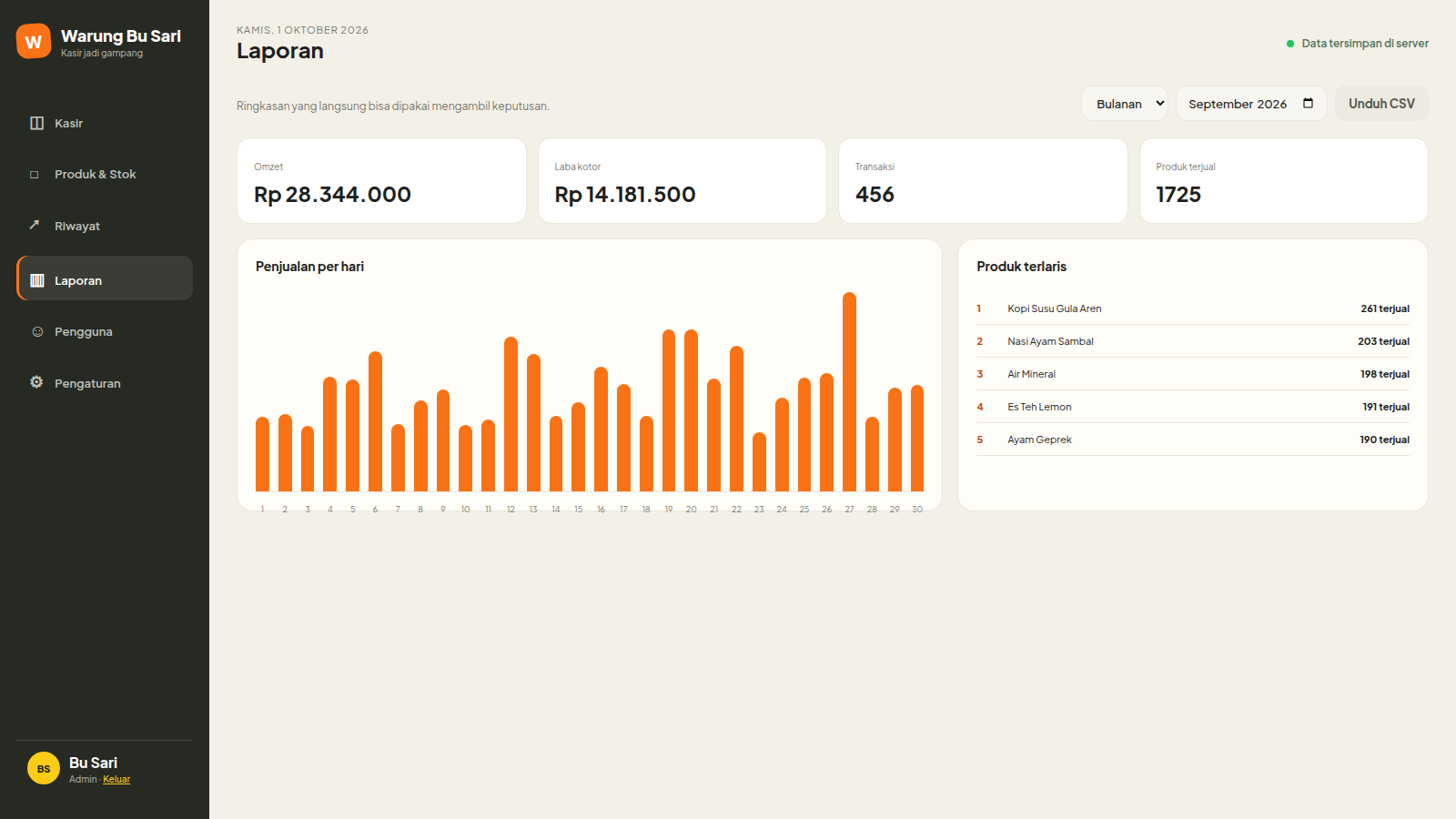Image resolution: width=1456 pixels, height=819 pixels.
Task: Click the Riwayat arrow icon
Action: coord(35,225)
